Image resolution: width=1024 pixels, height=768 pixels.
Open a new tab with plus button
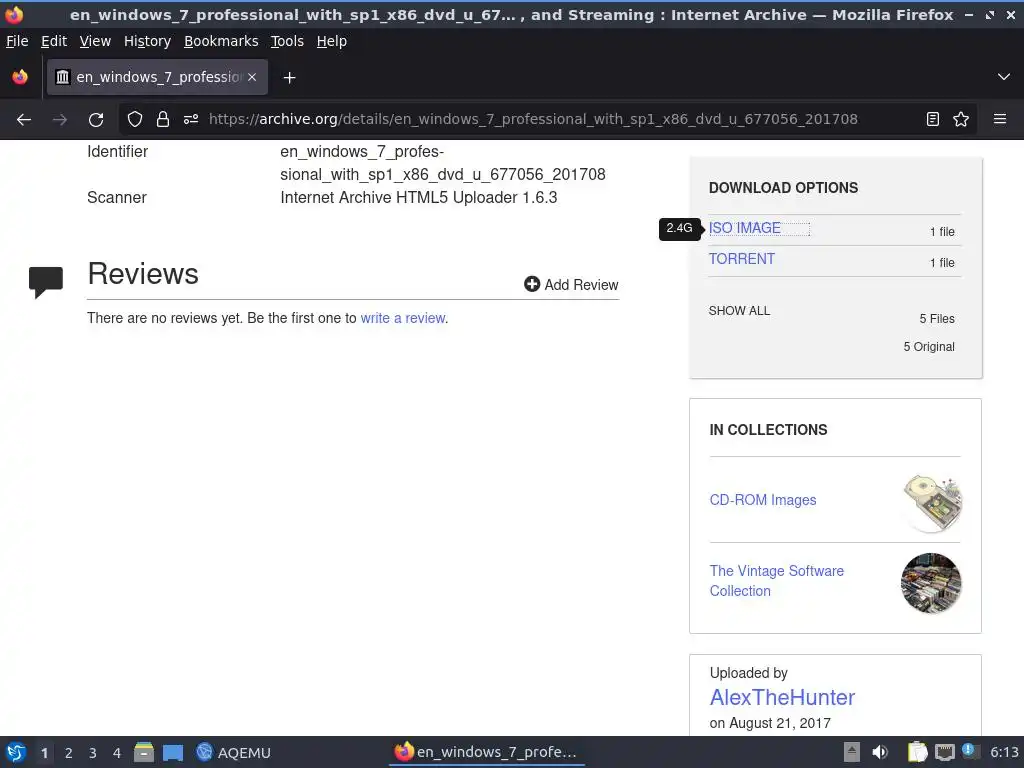[x=289, y=78]
